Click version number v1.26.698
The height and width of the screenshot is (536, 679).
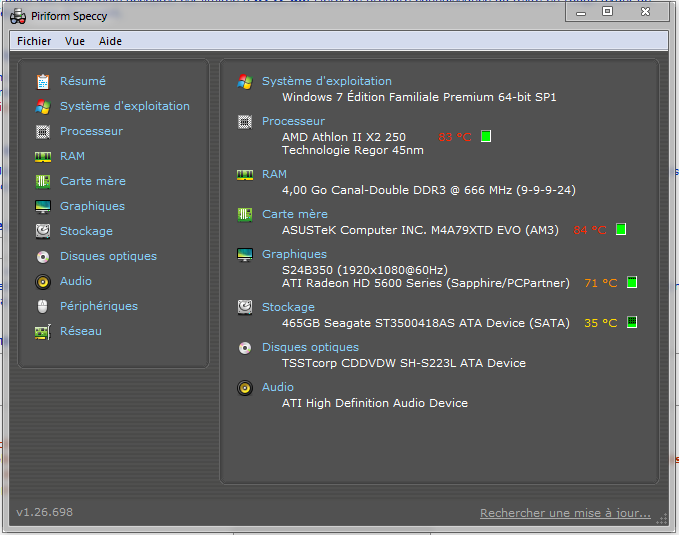pyautogui.click(x=45, y=513)
